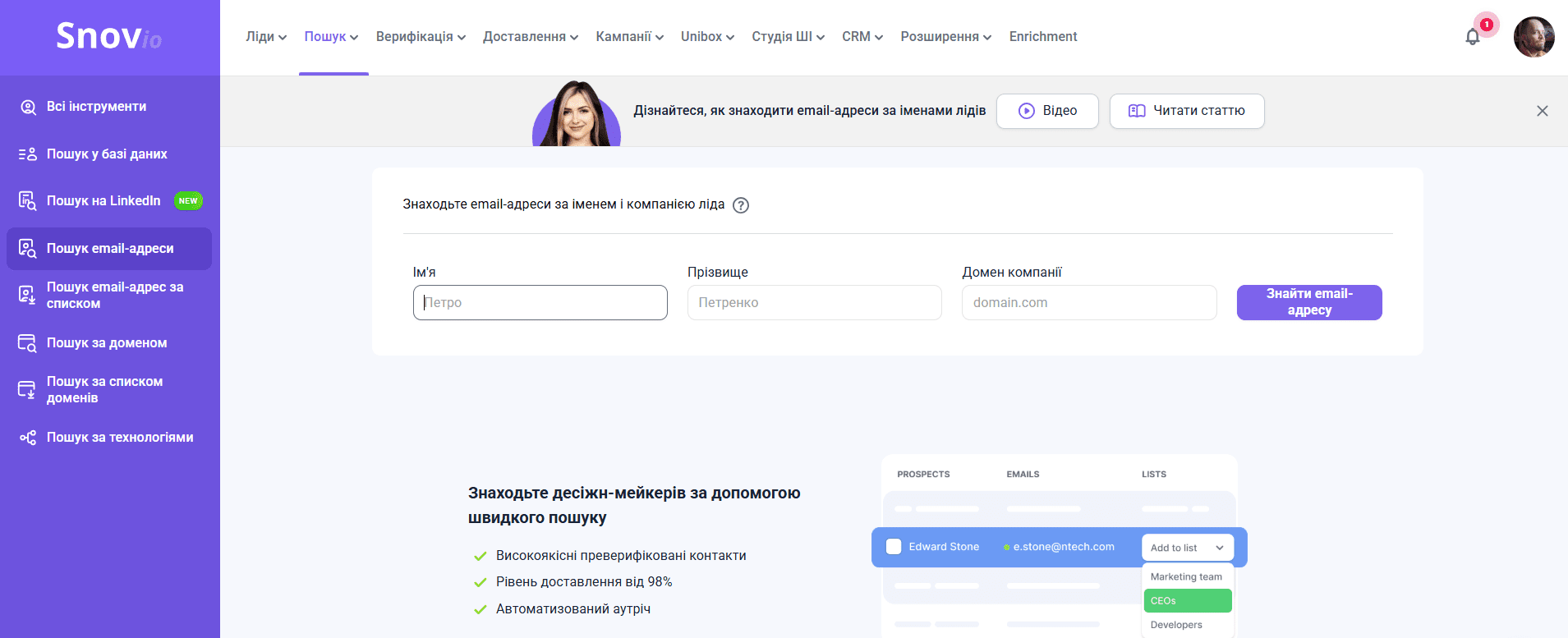The height and width of the screenshot is (638, 1568).
Task: Open user profile avatar
Action: coord(1534,37)
